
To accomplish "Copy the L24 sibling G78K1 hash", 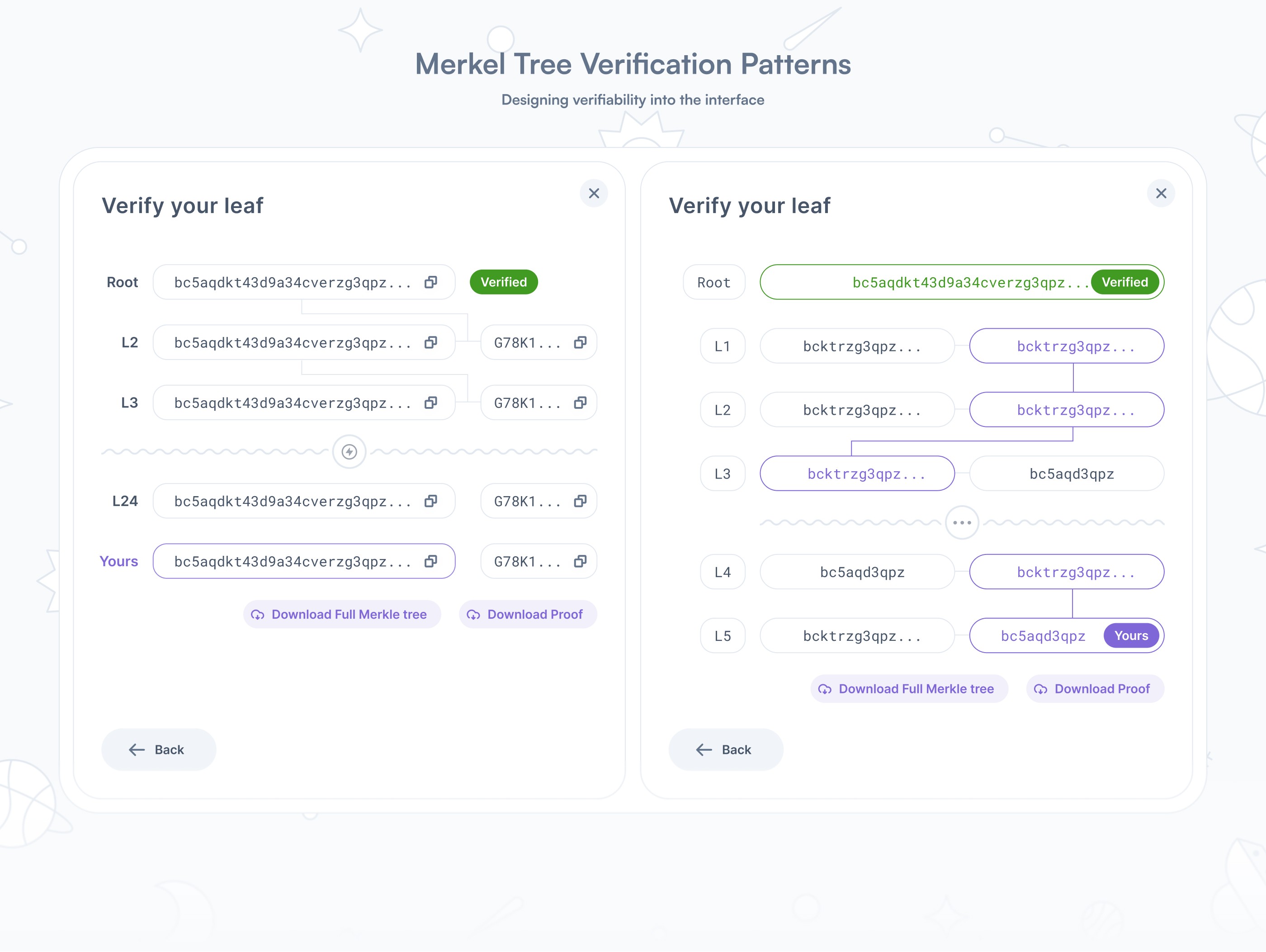I will tap(580, 502).
